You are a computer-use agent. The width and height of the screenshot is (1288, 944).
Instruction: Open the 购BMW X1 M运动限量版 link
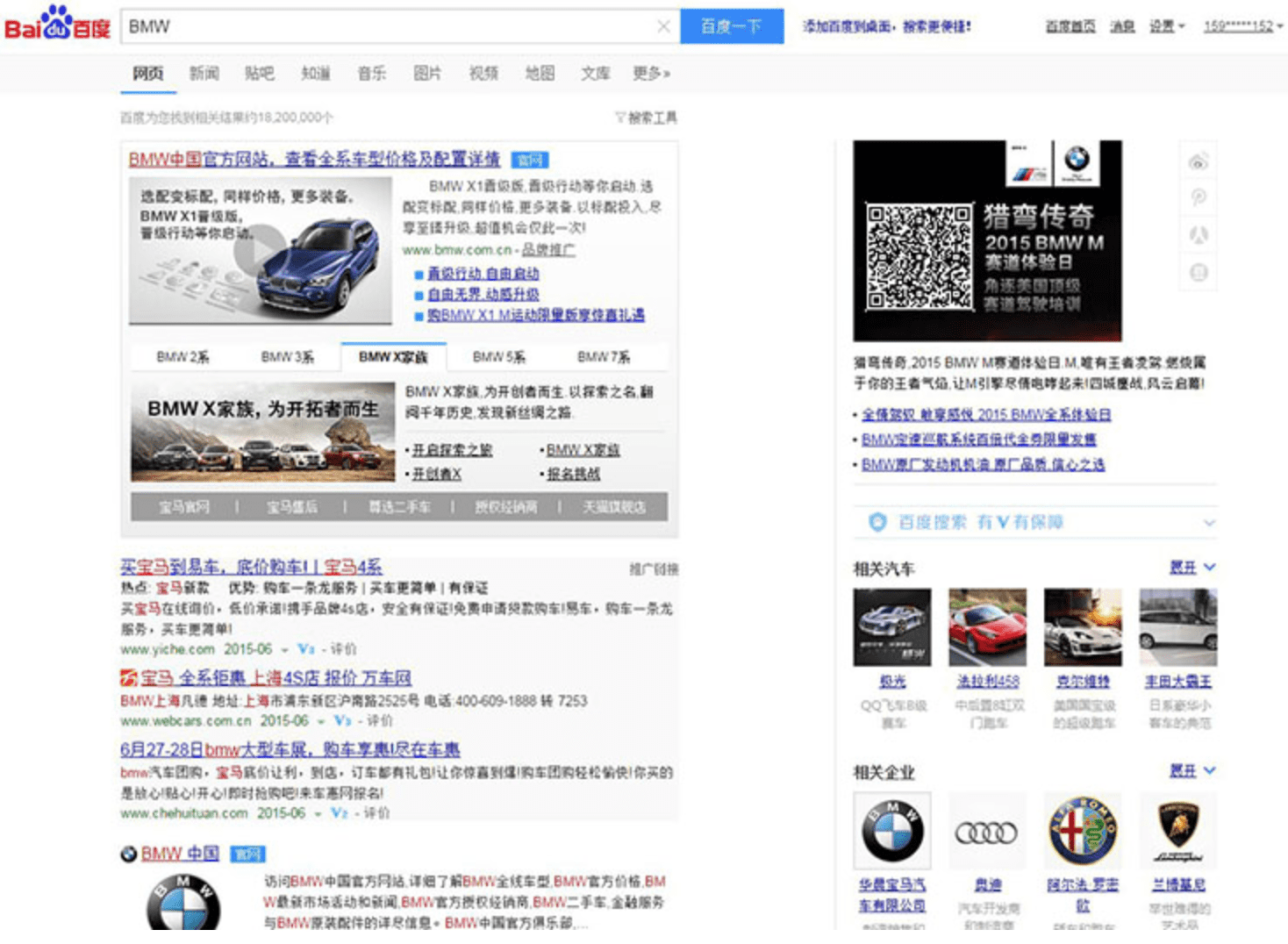point(536,315)
